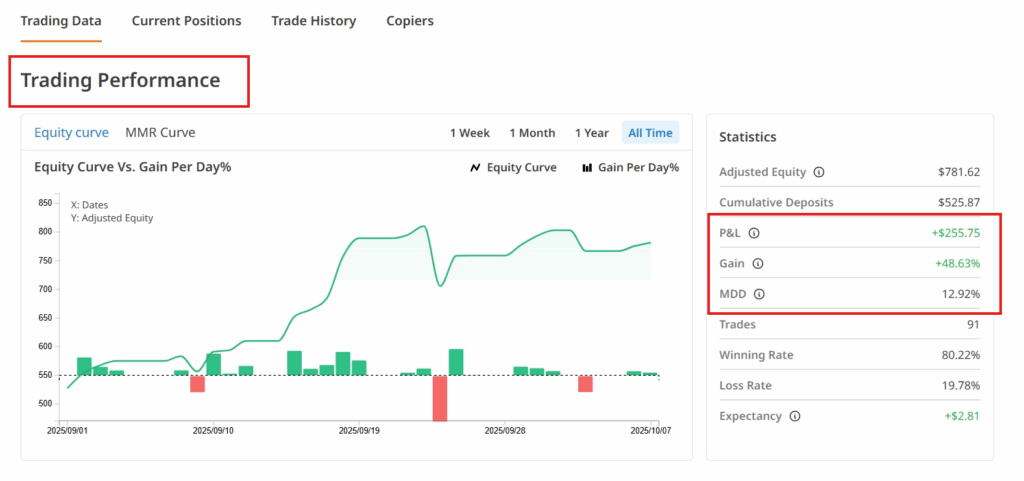1024x481 pixels.
Task: Click the MDD info icon
Action: coord(758,294)
